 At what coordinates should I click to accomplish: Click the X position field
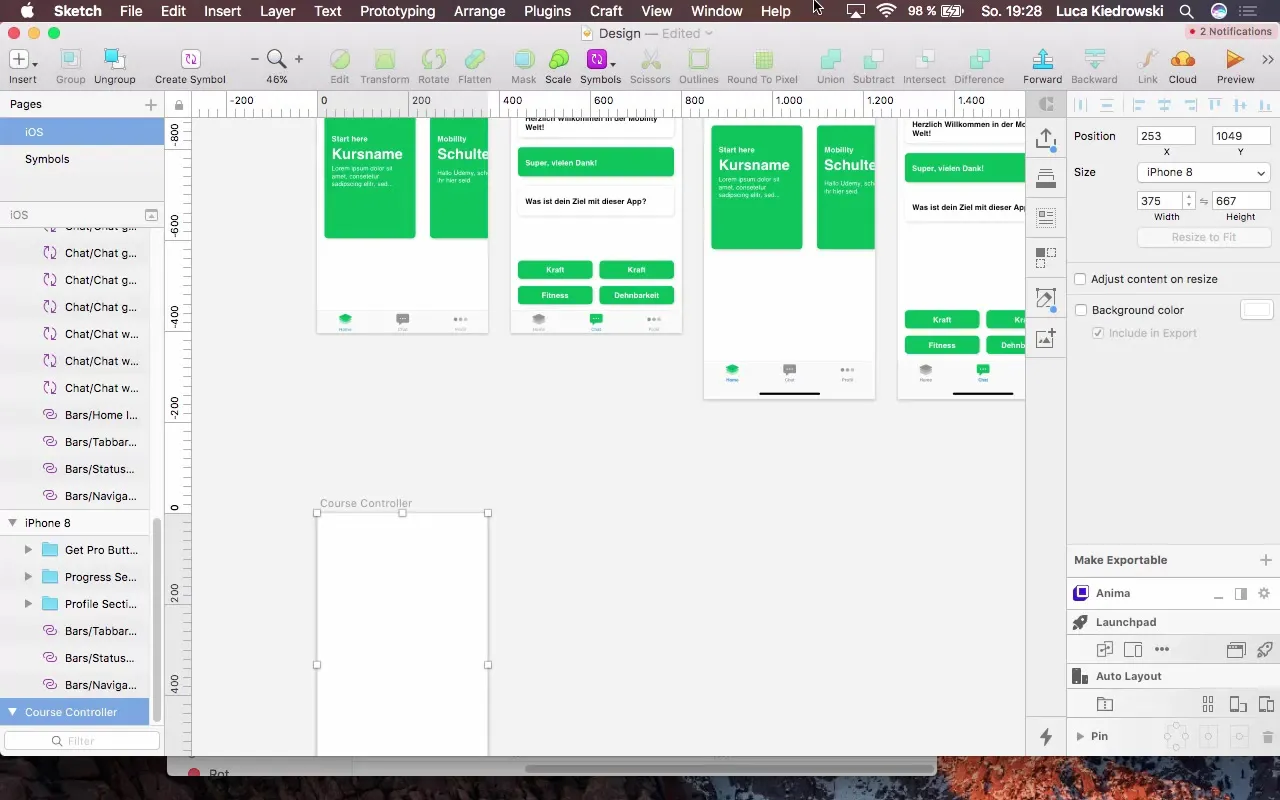point(1166,136)
